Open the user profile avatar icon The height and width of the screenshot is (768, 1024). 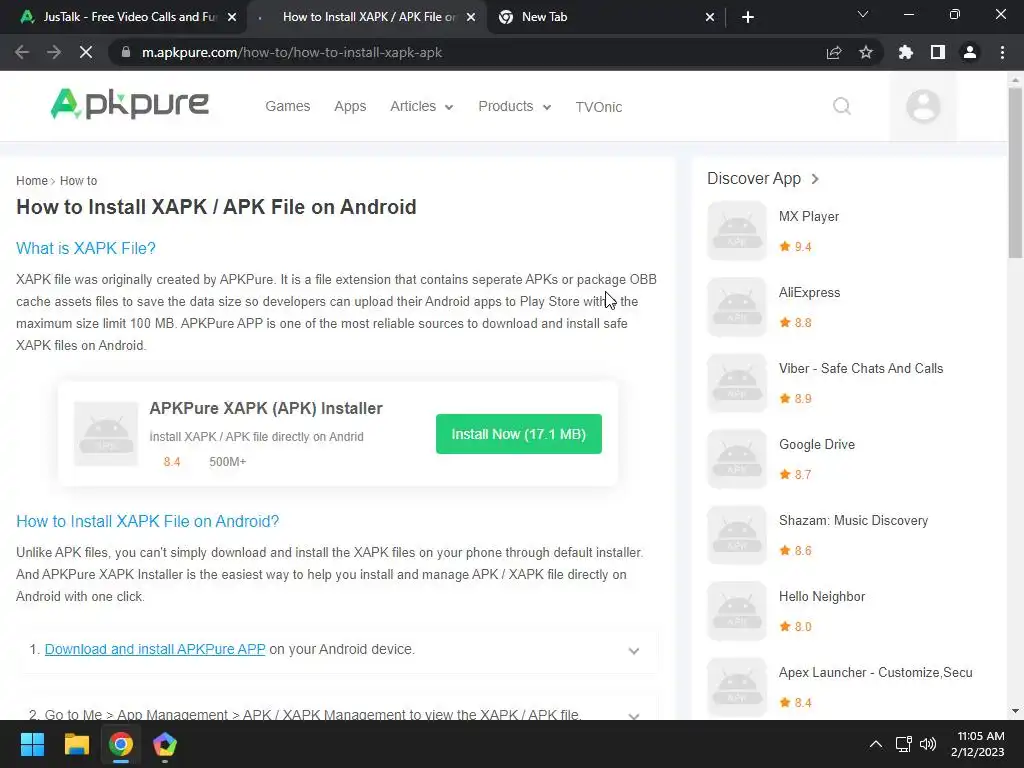[x=923, y=106]
